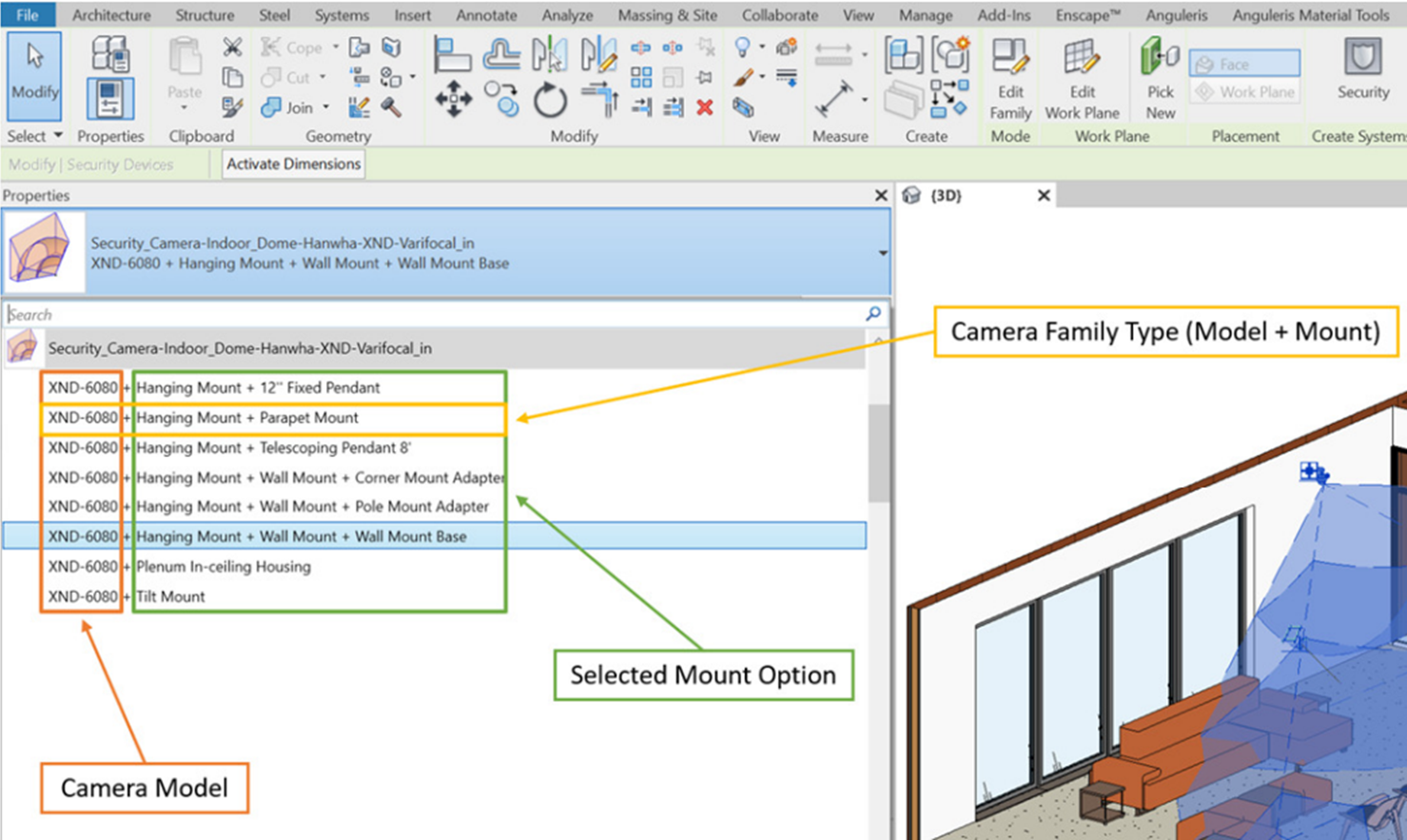Viewport: 1407px width, 840px height.
Task: Click the Measure Between tool
Action: pyautogui.click(x=833, y=55)
